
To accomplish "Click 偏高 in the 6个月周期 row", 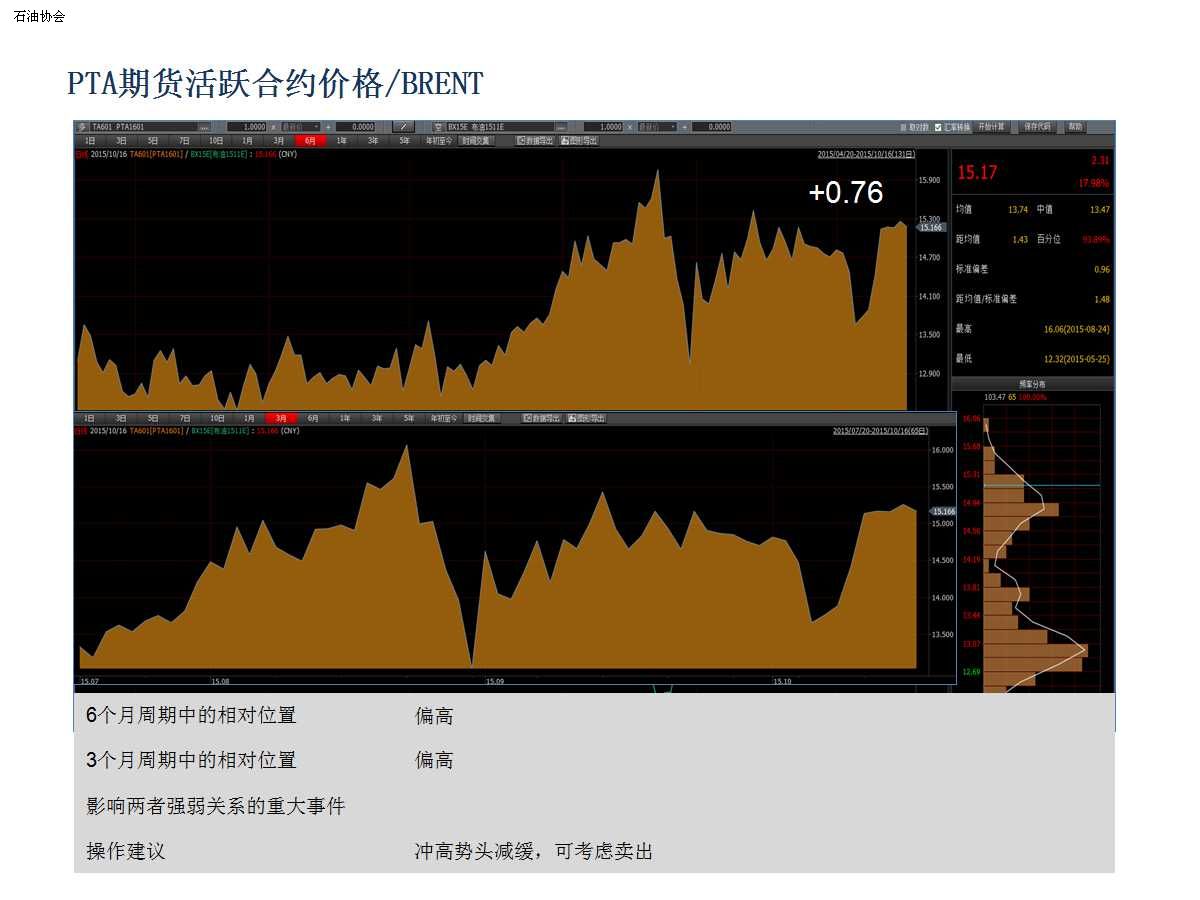I will [x=434, y=716].
